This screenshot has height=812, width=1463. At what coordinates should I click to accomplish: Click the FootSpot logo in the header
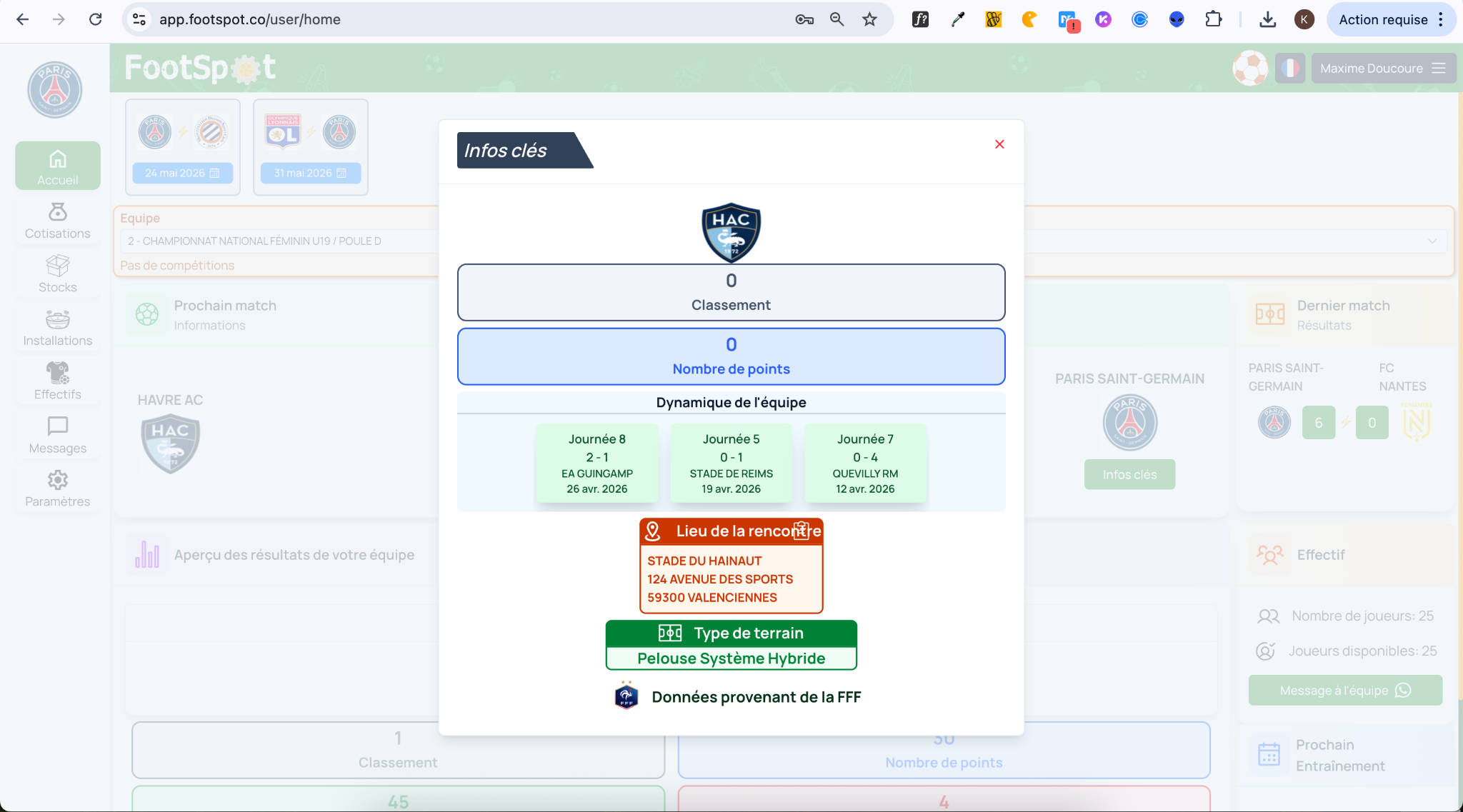pos(200,68)
